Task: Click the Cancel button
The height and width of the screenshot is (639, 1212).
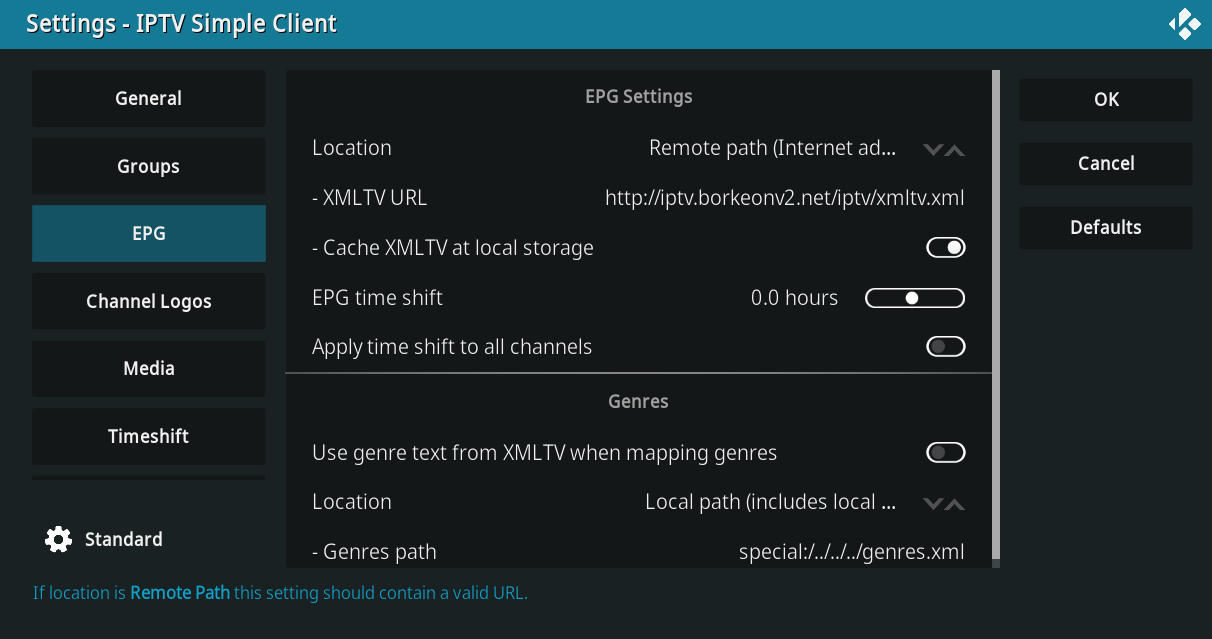Action: [x=1106, y=163]
